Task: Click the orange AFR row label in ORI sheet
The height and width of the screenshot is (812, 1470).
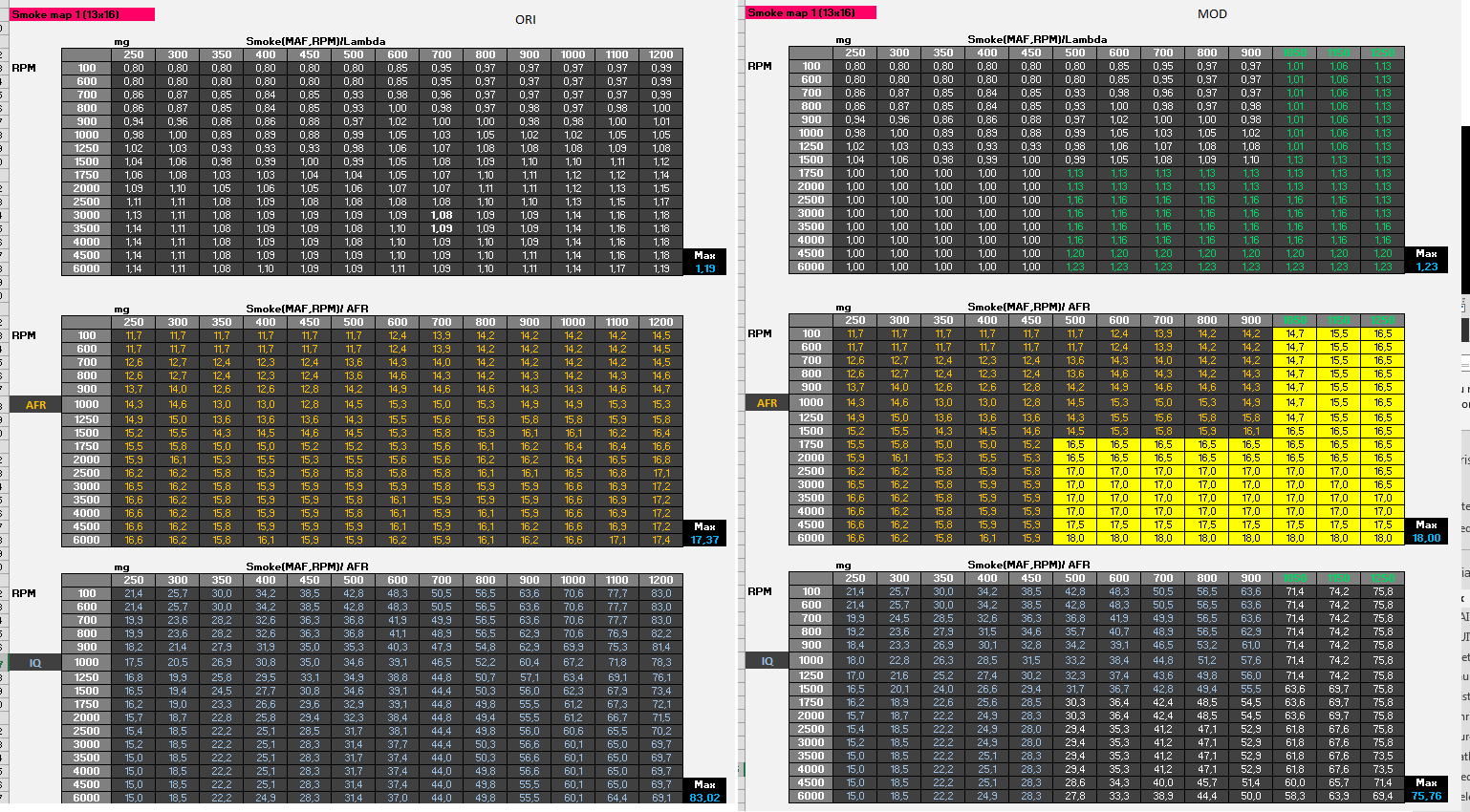Action: pos(35,405)
